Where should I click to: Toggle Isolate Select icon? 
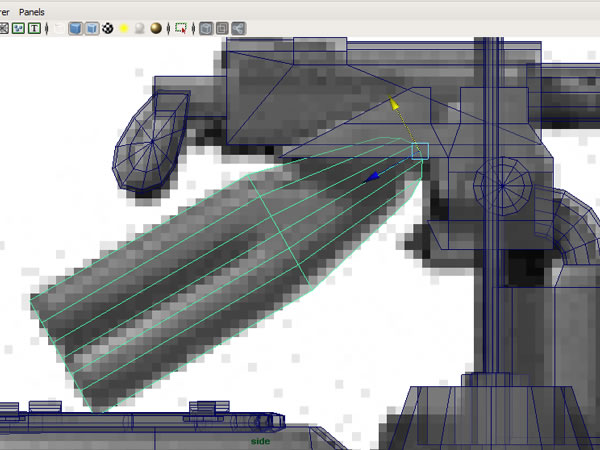(x=181, y=28)
